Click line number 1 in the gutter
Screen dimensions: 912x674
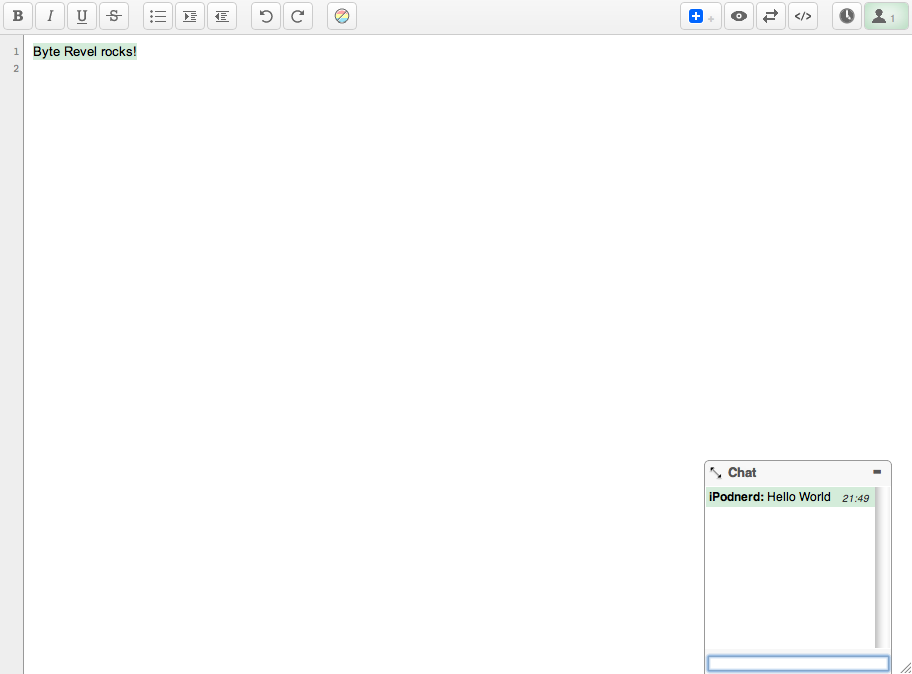(x=16, y=52)
